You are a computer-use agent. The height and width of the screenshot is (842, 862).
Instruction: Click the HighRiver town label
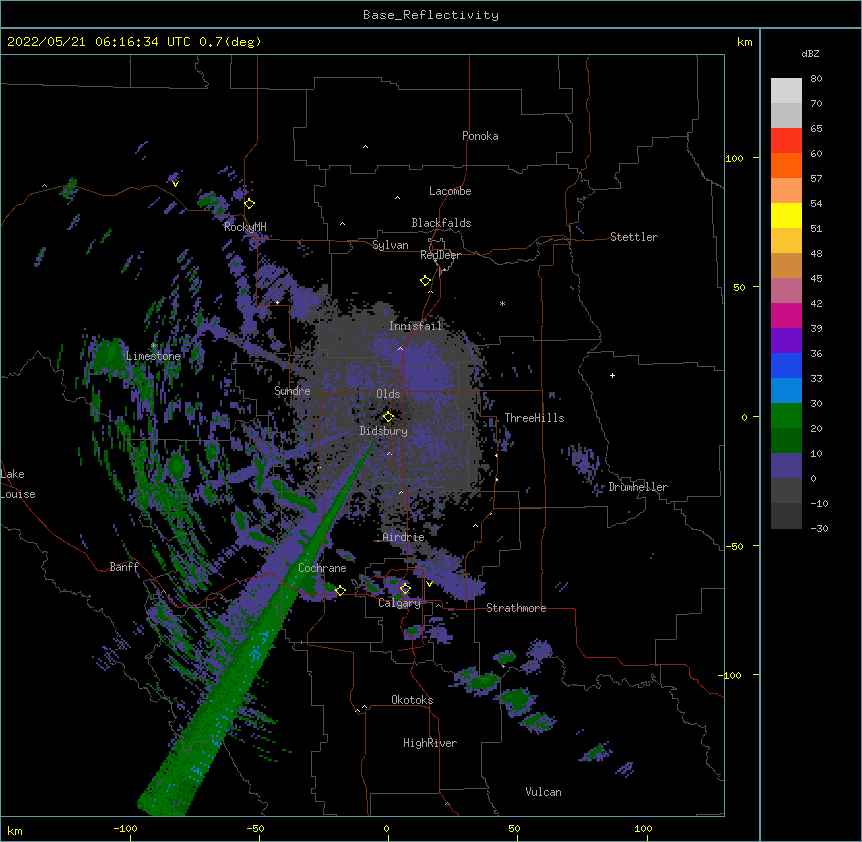click(430, 743)
